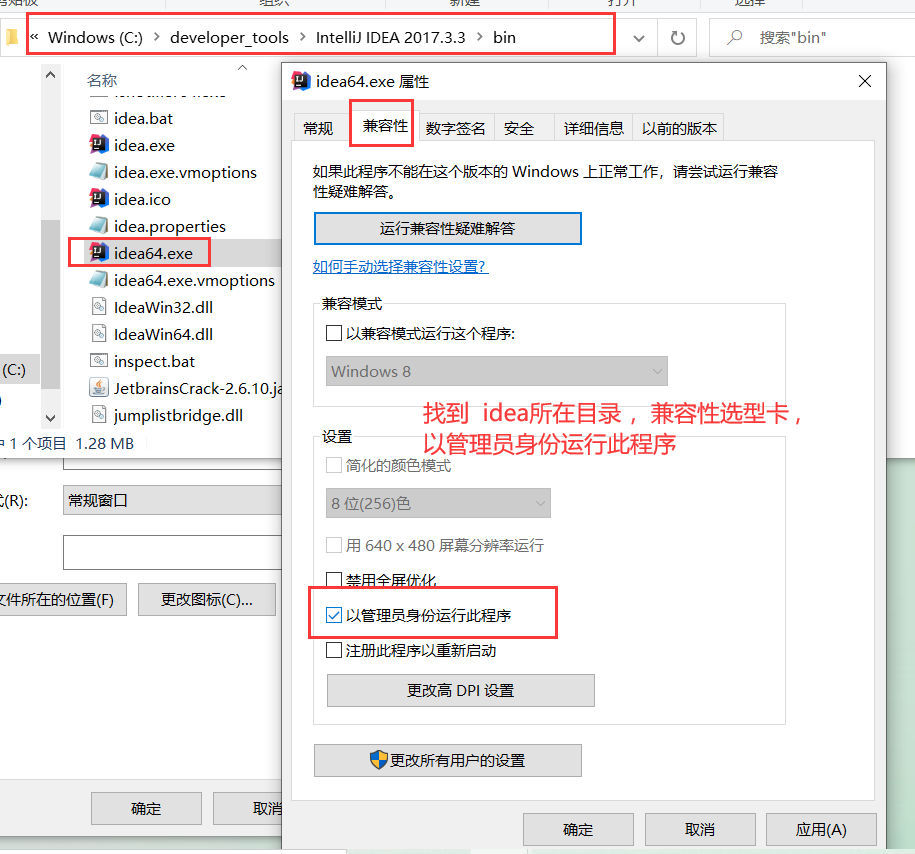The height and width of the screenshot is (854, 915).
Task: Click the IdeaWin32.dll file icon
Action: [99, 306]
